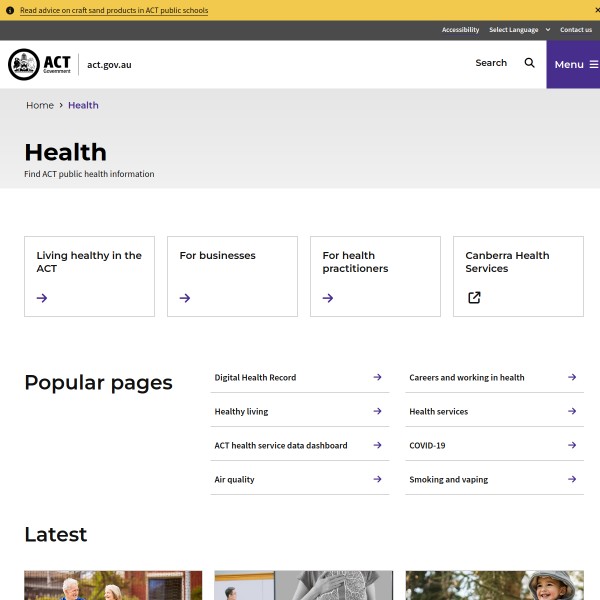Click the ACT Government logo
This screenshot has height=600, width=600.
click(40, 64)
